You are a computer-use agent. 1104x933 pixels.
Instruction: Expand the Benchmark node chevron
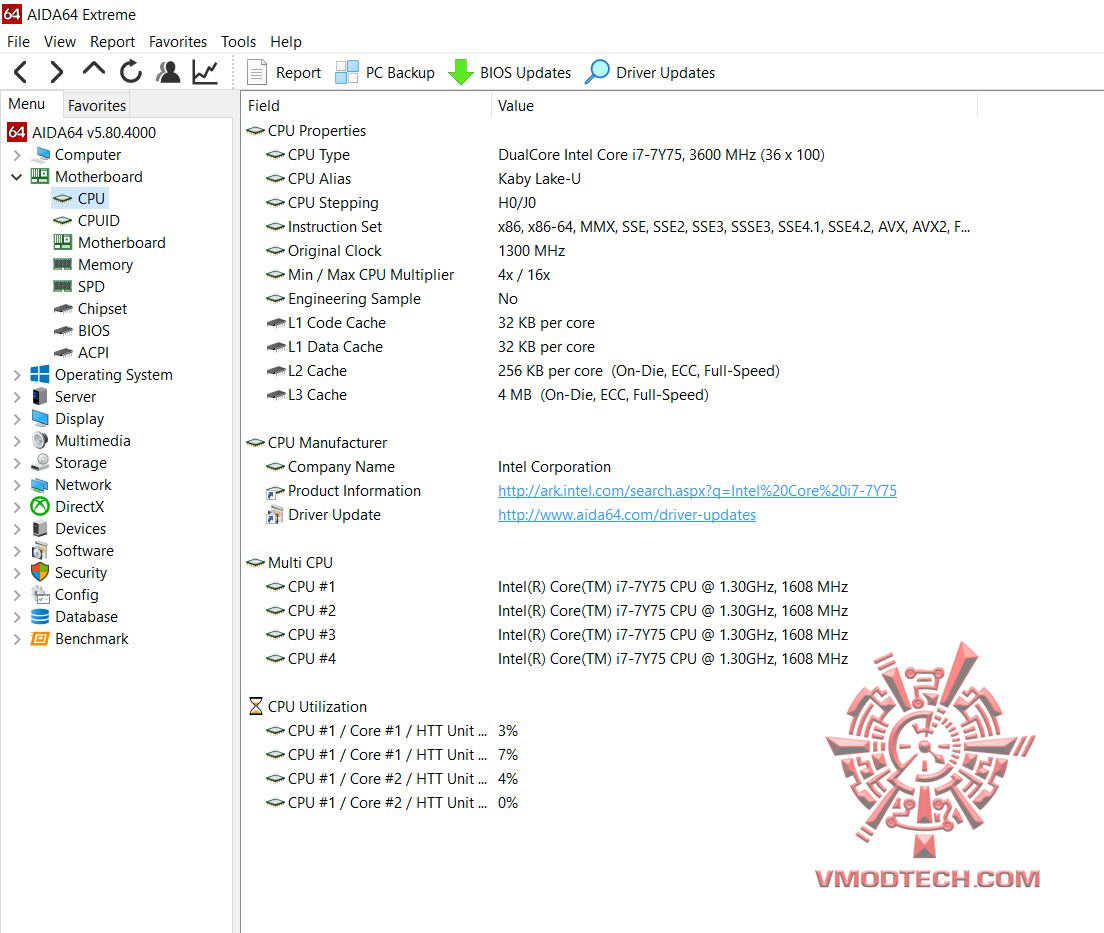click(x=17, y=639)
